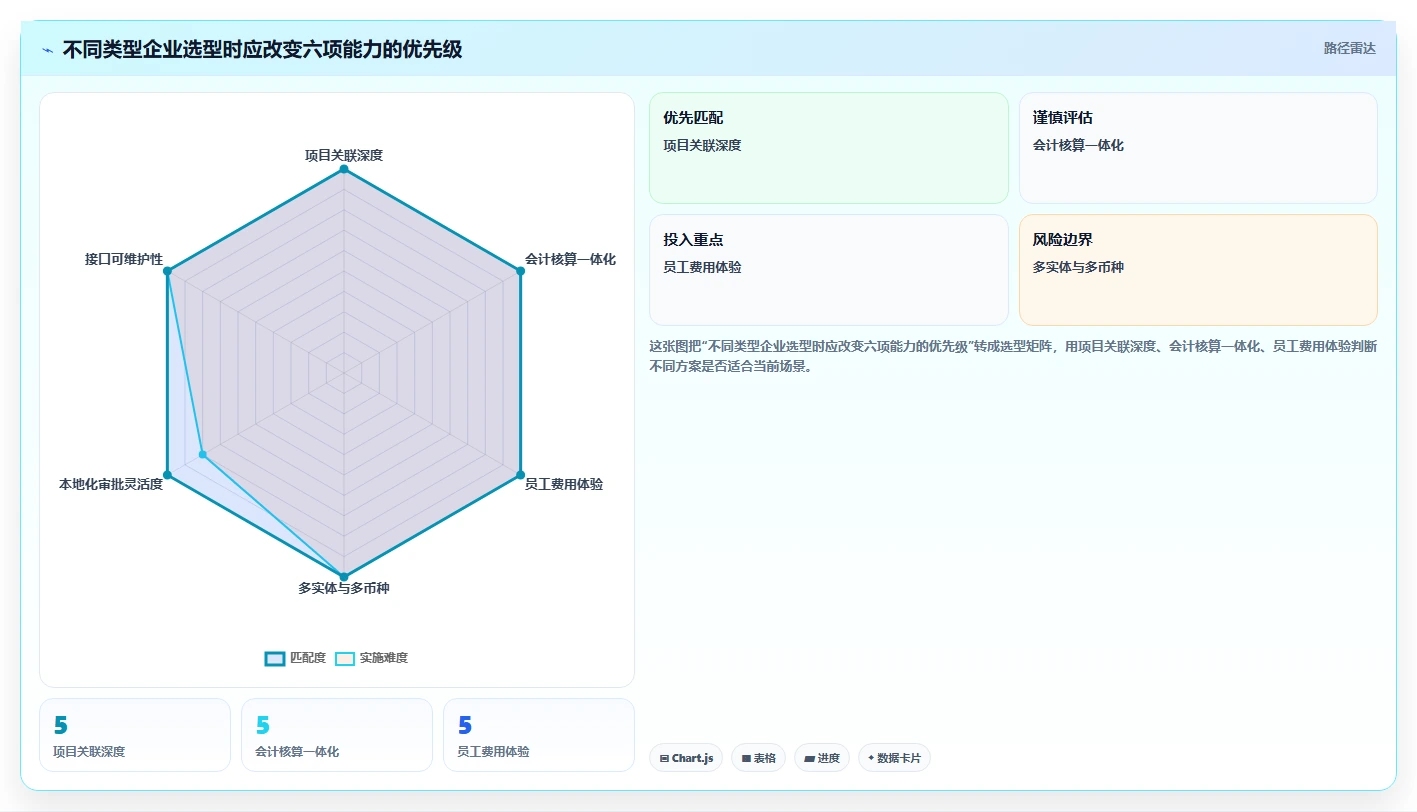1417x812 pixels.
Task: Select the 数据卡片 tag chip
Action: [894, 758]
